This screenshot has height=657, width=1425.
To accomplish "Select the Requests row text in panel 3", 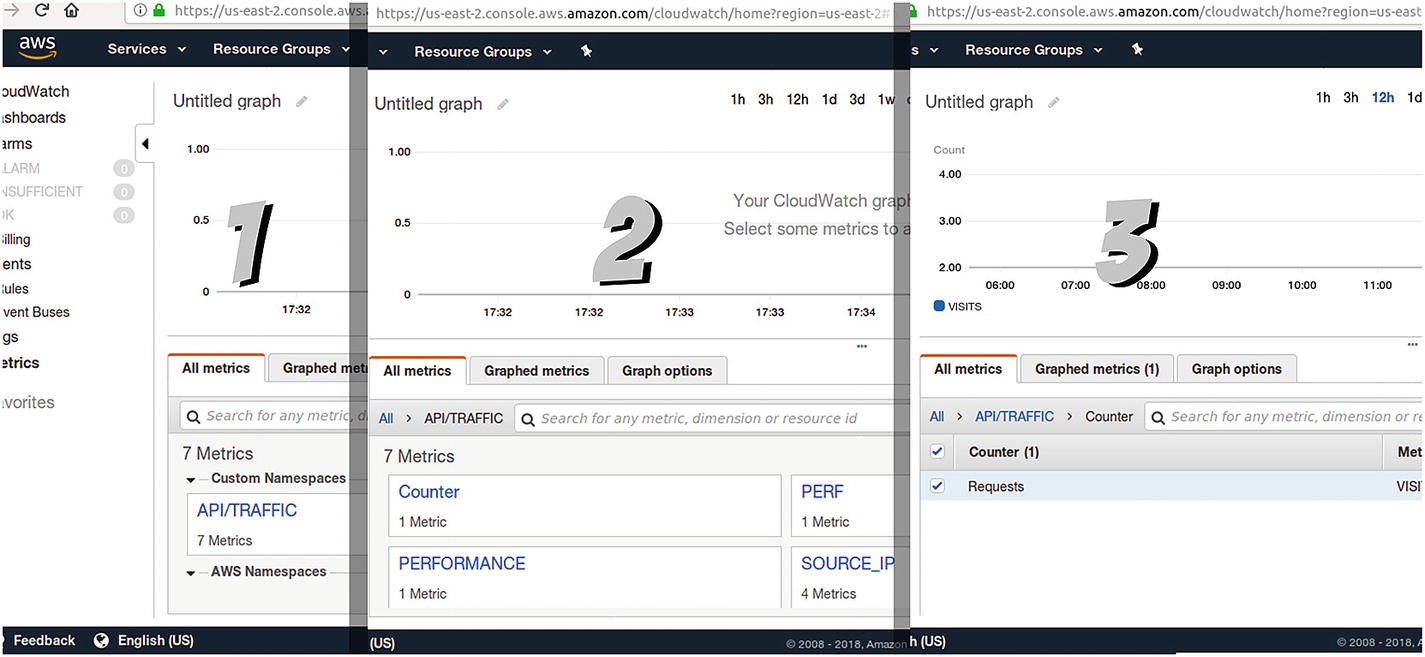I will [x=996, y=486].
